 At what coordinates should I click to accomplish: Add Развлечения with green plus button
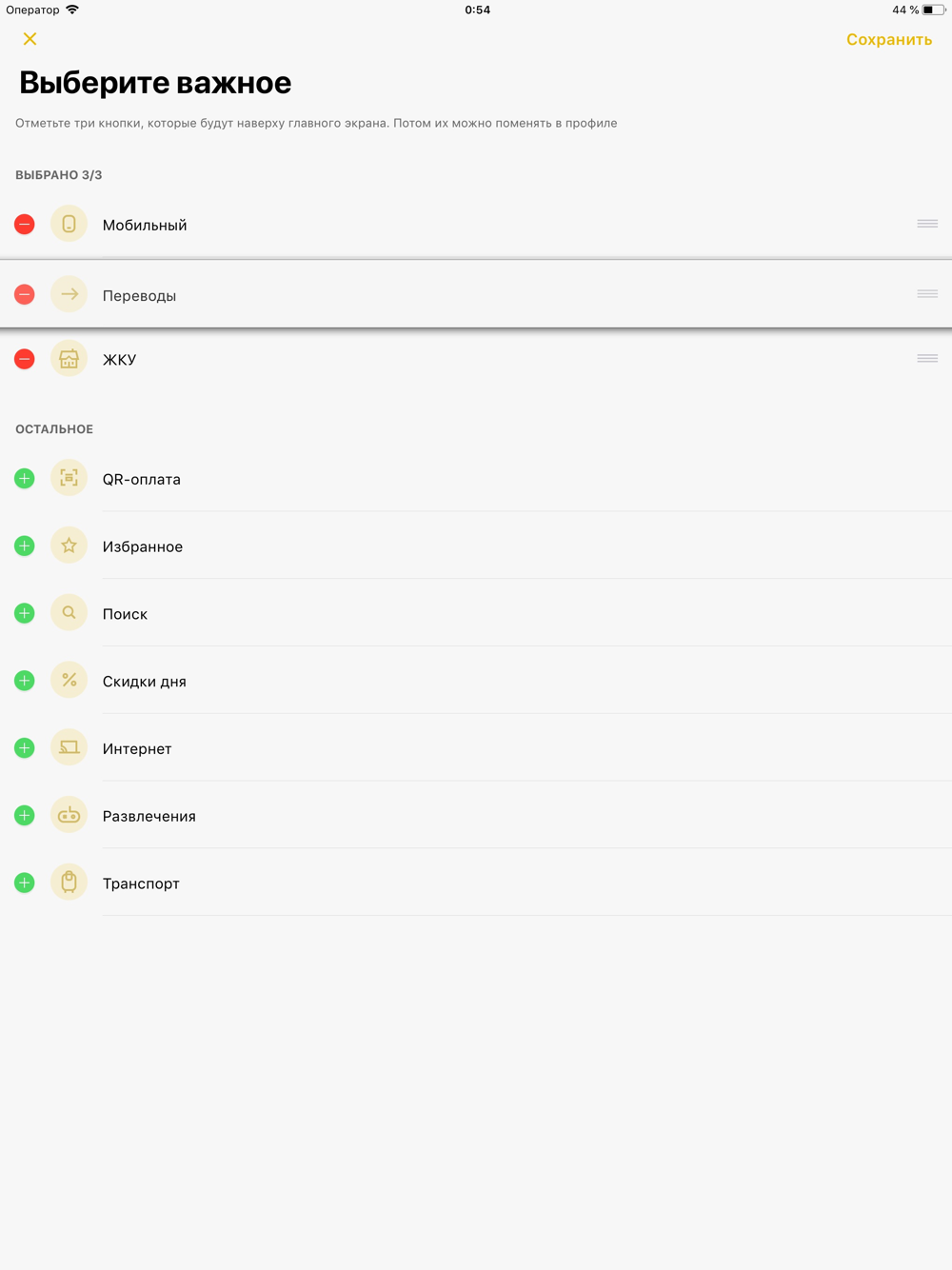(25, 816)
